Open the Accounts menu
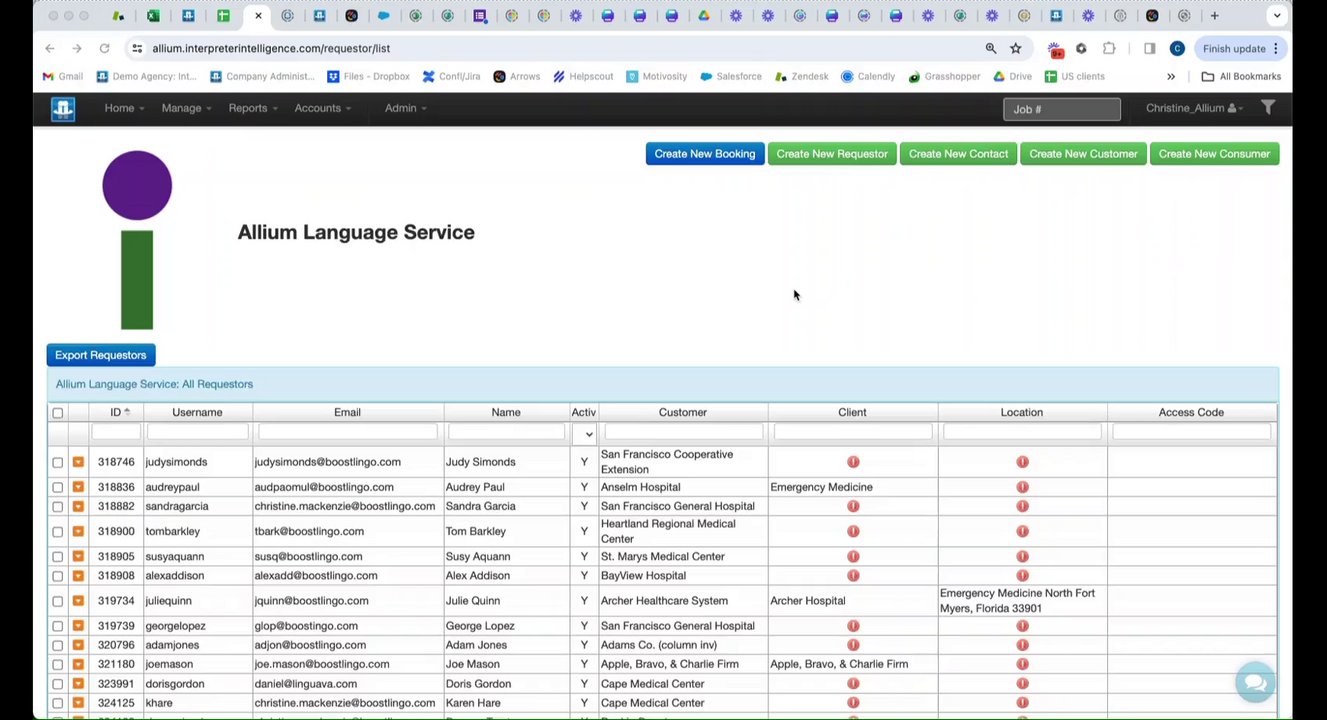Viewport: 1327px width, 720px height. click(322, 108)
